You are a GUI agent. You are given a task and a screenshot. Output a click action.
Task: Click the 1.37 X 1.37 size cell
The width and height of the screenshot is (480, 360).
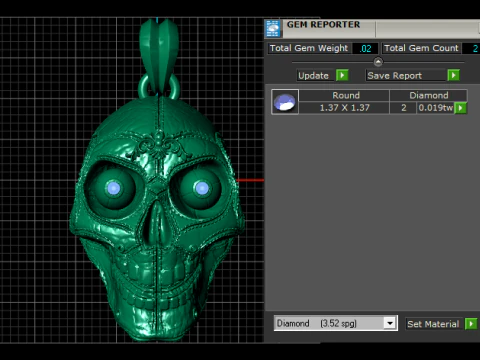(344, 108)
